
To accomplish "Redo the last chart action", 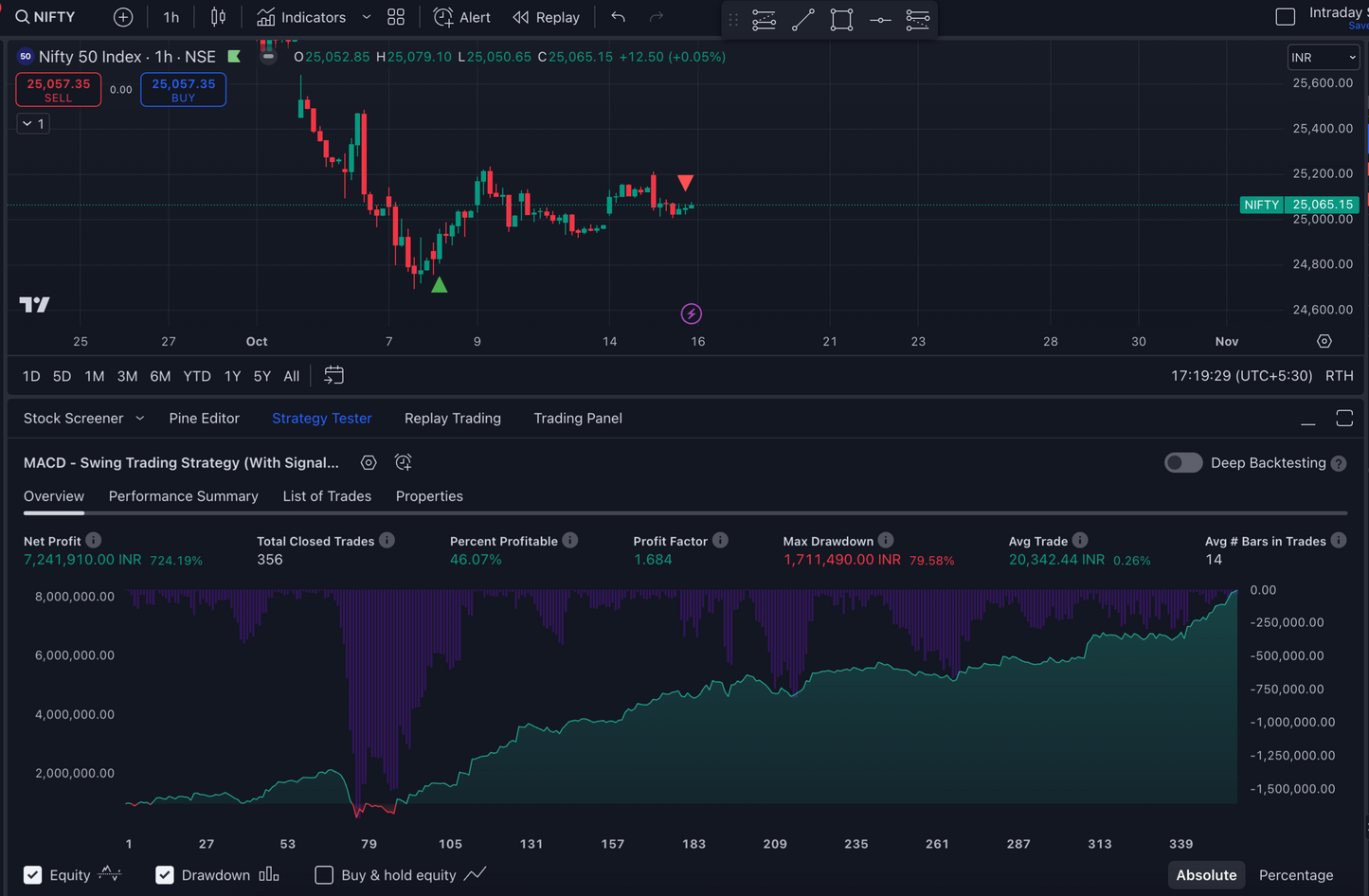I will pos(657,17).
